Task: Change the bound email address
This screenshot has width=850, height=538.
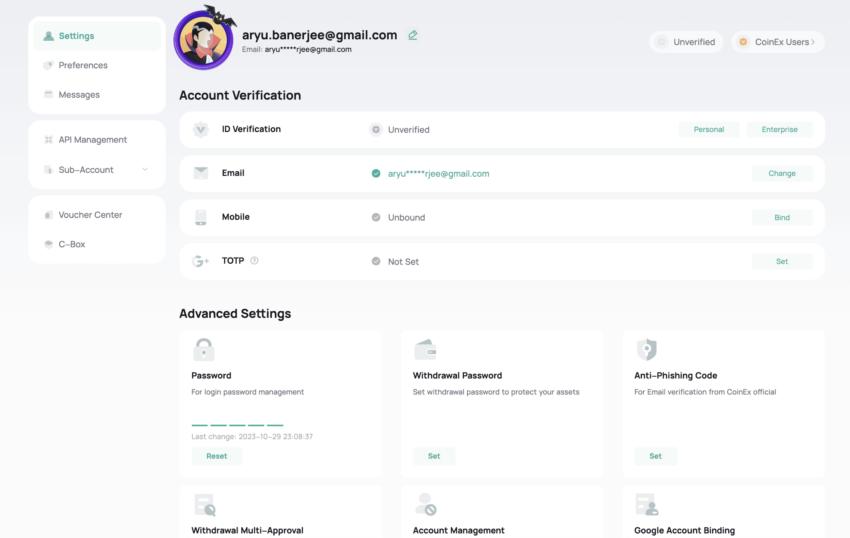Action: coord(782,174)
